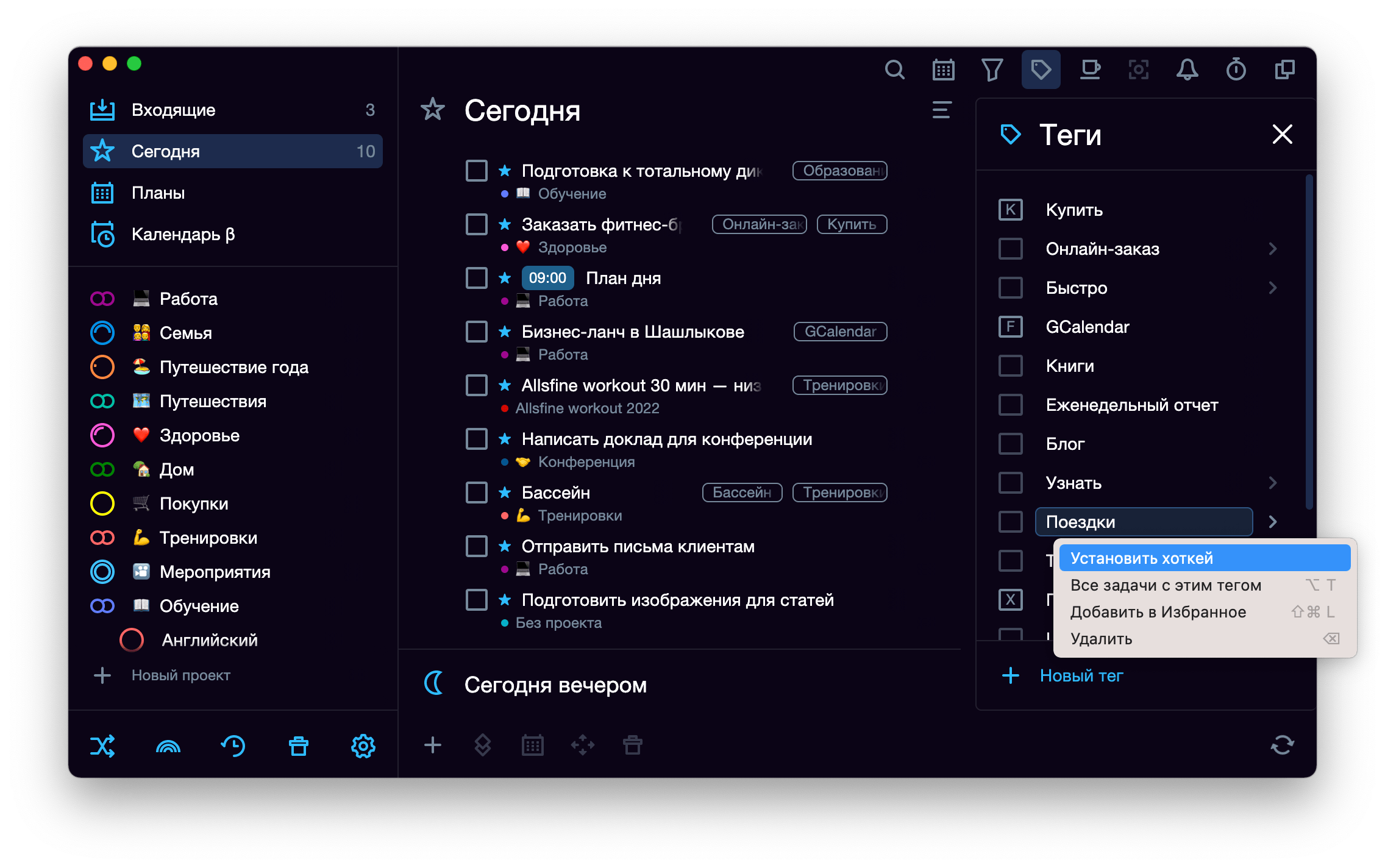The height and width of the screenshot is (868, 1385).
Task: Click the Английский red circle indicator
Action: click(131, 640)
